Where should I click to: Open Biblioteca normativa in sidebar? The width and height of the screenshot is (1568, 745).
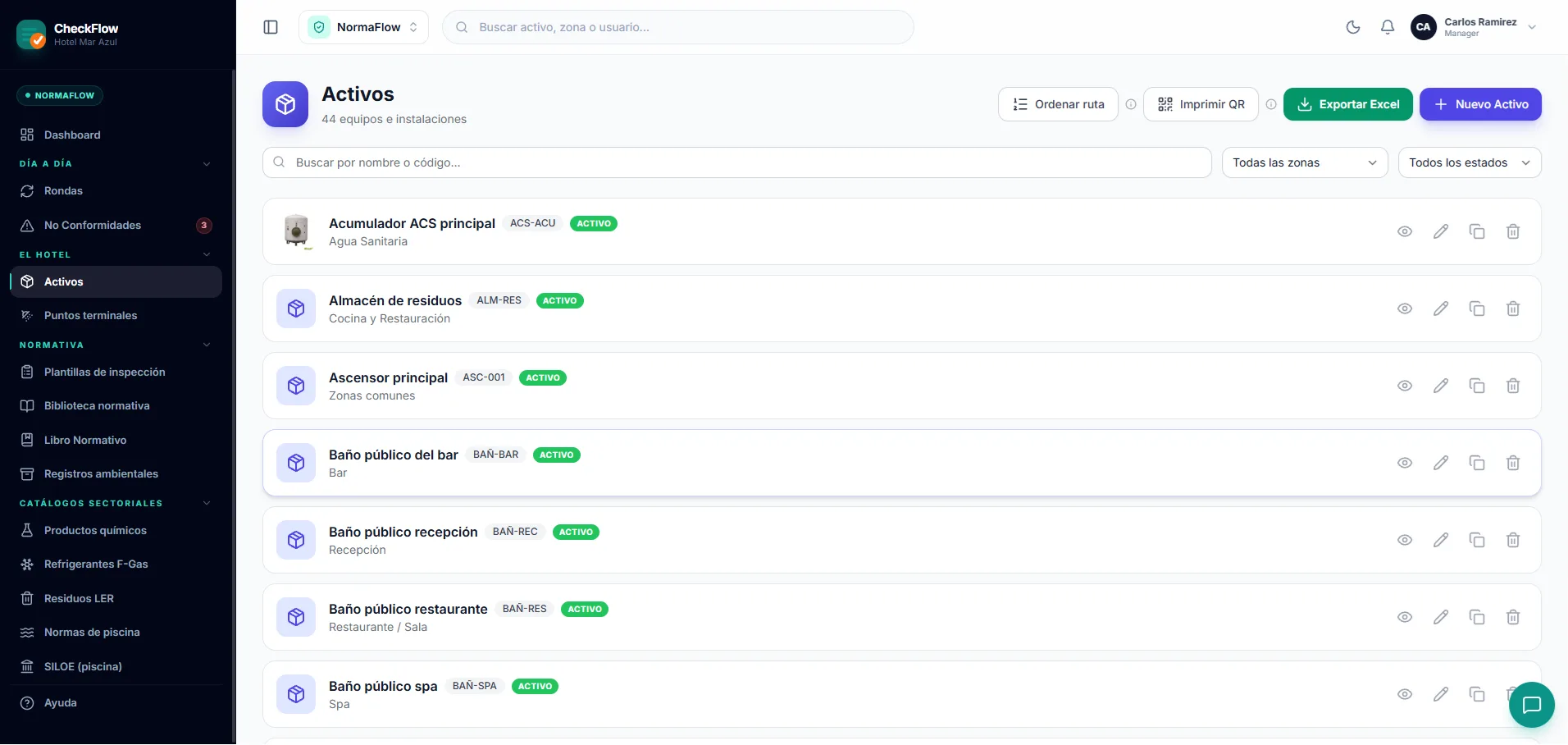pyautogui.click(x=116, y=405)
